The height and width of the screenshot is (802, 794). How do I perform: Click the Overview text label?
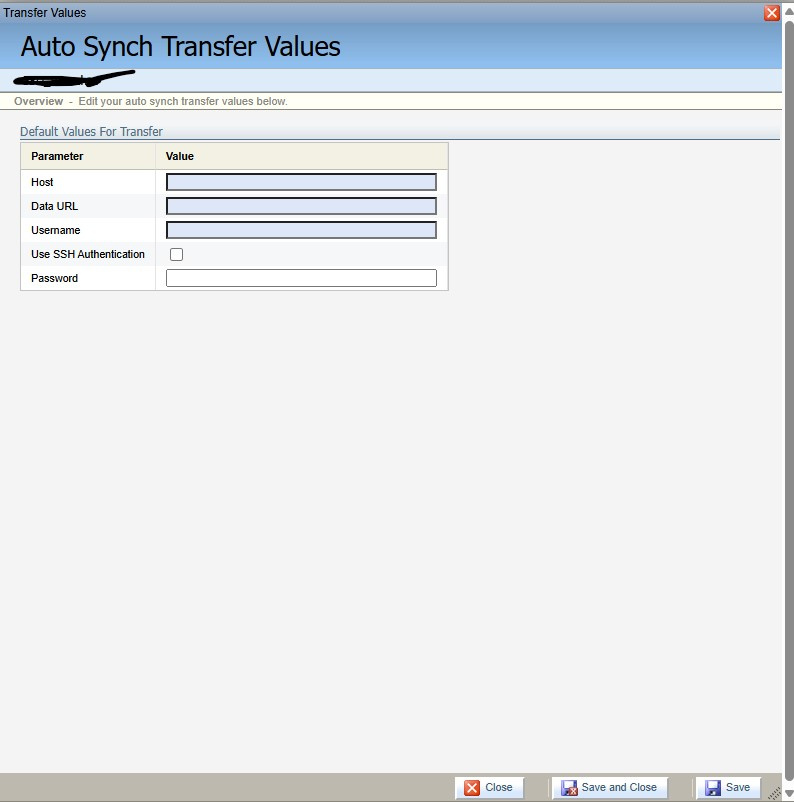point(38,101)
